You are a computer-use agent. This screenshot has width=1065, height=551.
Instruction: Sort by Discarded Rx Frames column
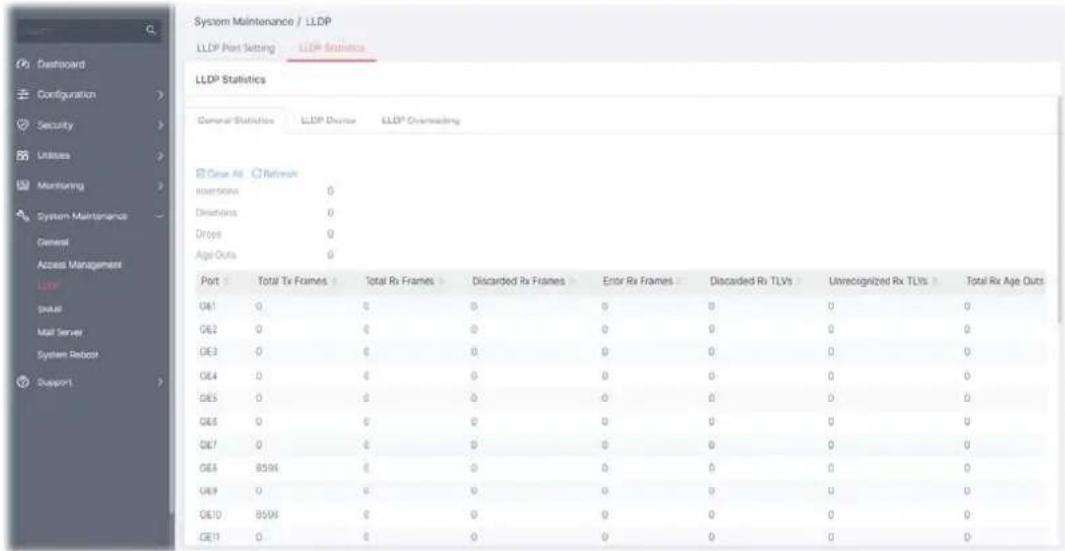(571, 281)
